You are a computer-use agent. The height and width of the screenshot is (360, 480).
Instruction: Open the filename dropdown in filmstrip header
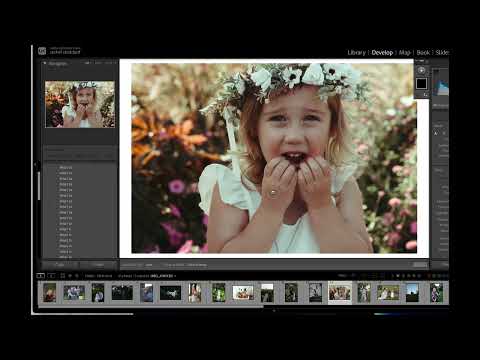point(163,276)
